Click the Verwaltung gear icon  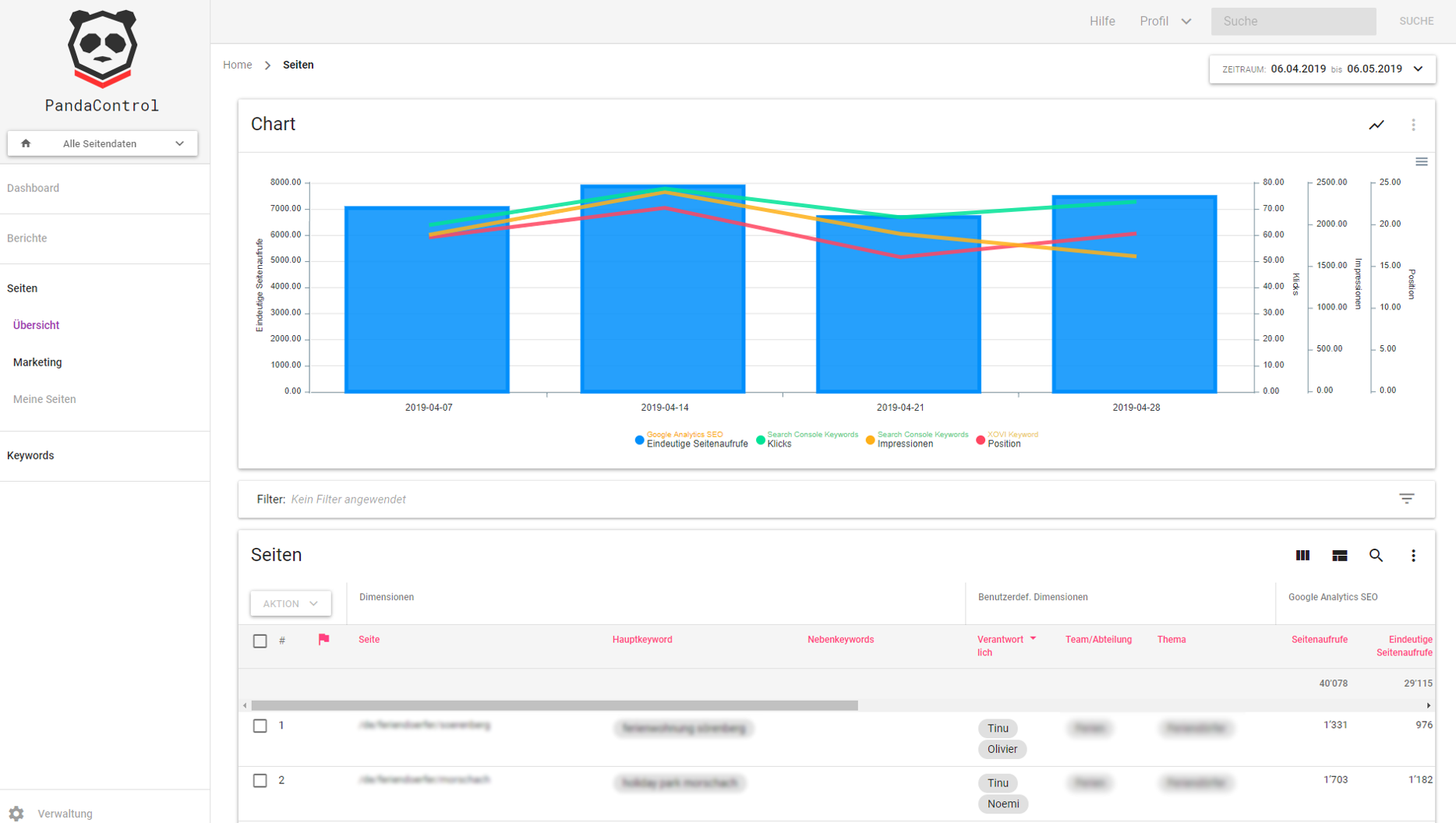[x=16, y=813]
